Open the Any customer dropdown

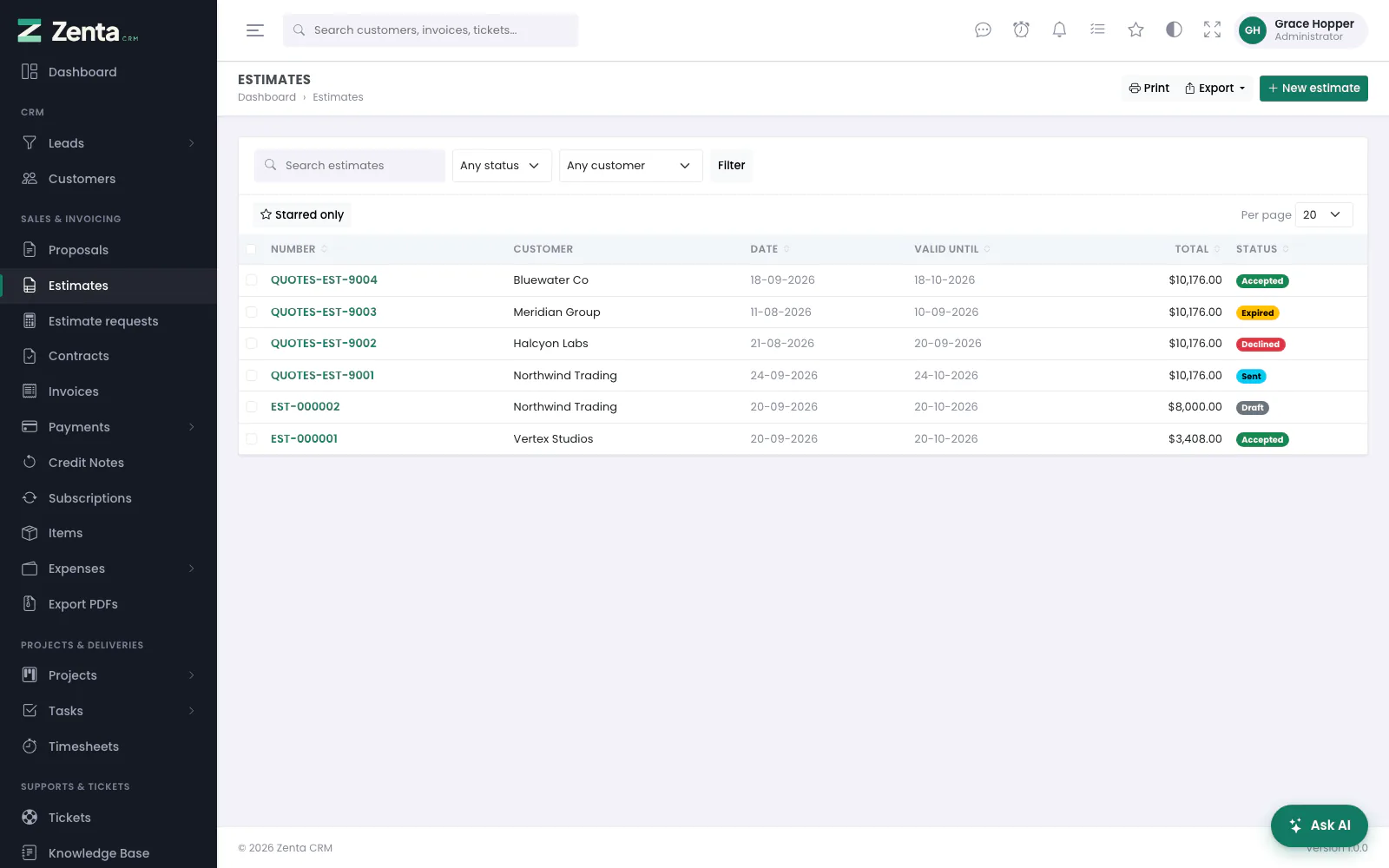click(630, 166)
